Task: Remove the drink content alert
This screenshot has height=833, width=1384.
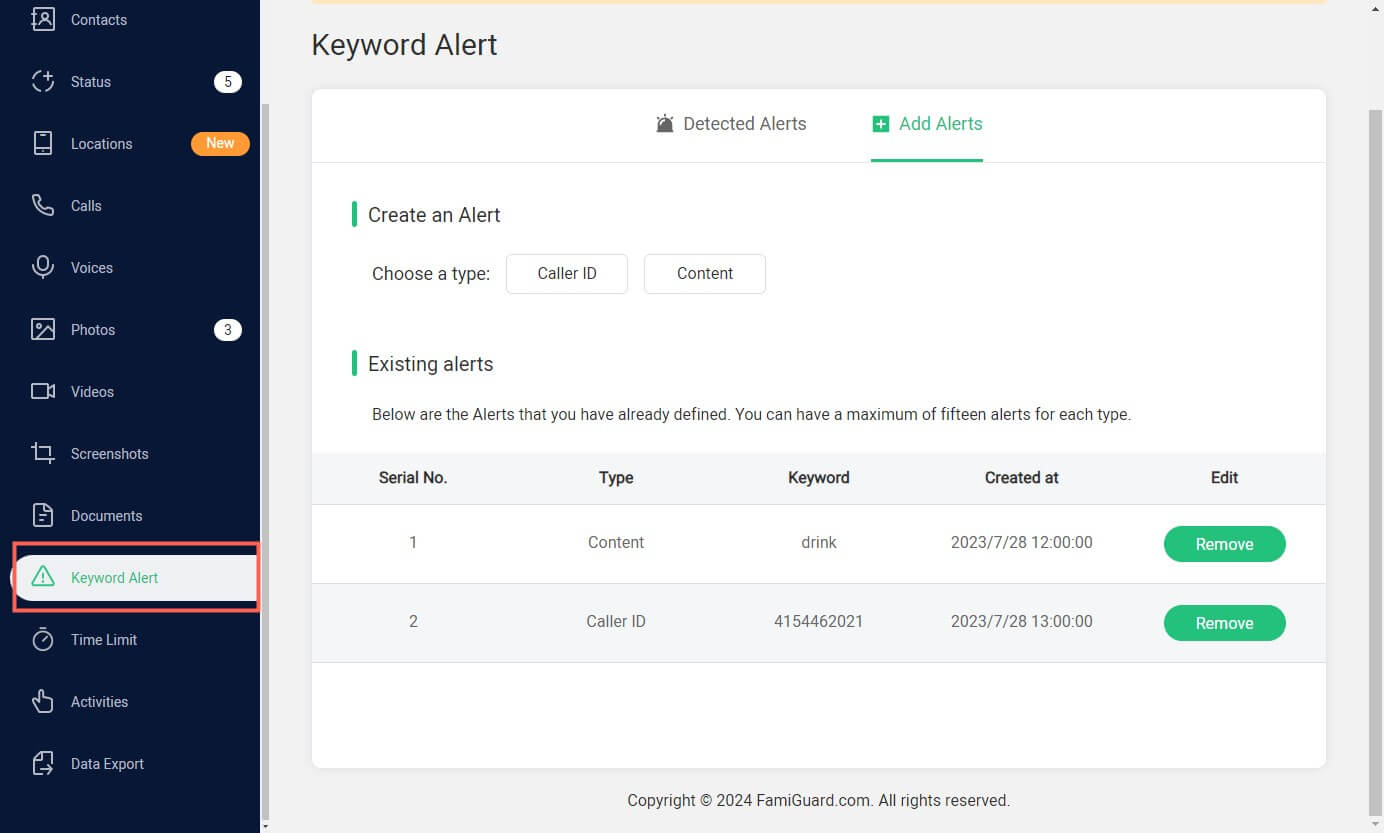Action: (x=1224, y=544)
